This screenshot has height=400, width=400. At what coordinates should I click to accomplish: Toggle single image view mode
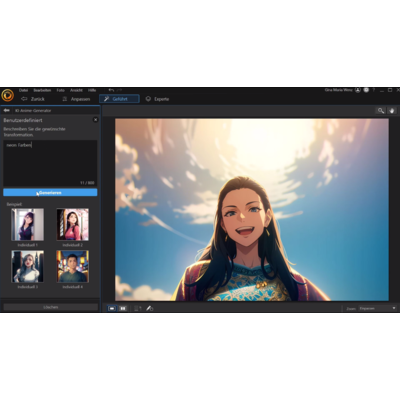(112, 308)
